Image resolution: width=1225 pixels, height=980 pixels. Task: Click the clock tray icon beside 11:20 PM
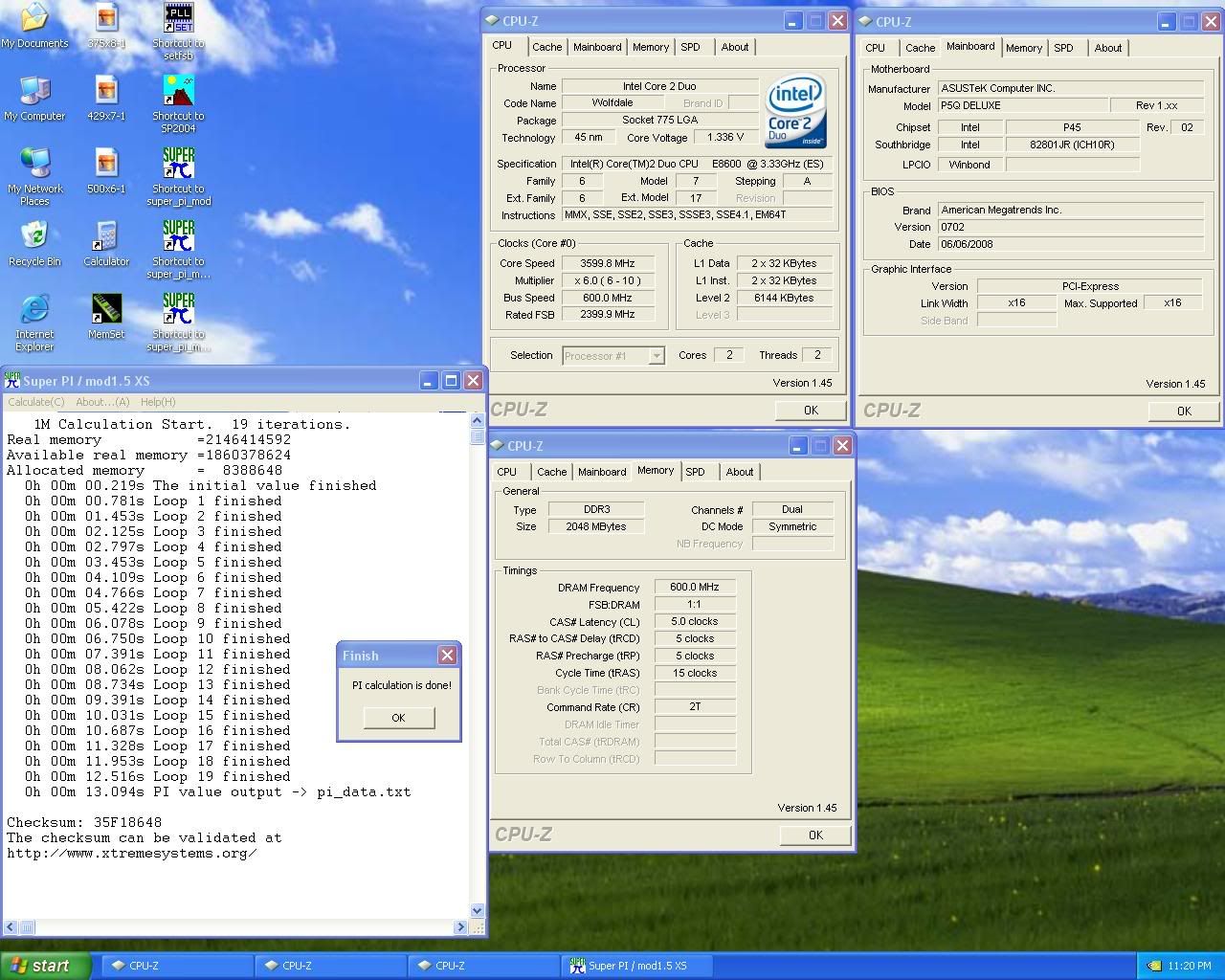click(x=1154, y=966)
